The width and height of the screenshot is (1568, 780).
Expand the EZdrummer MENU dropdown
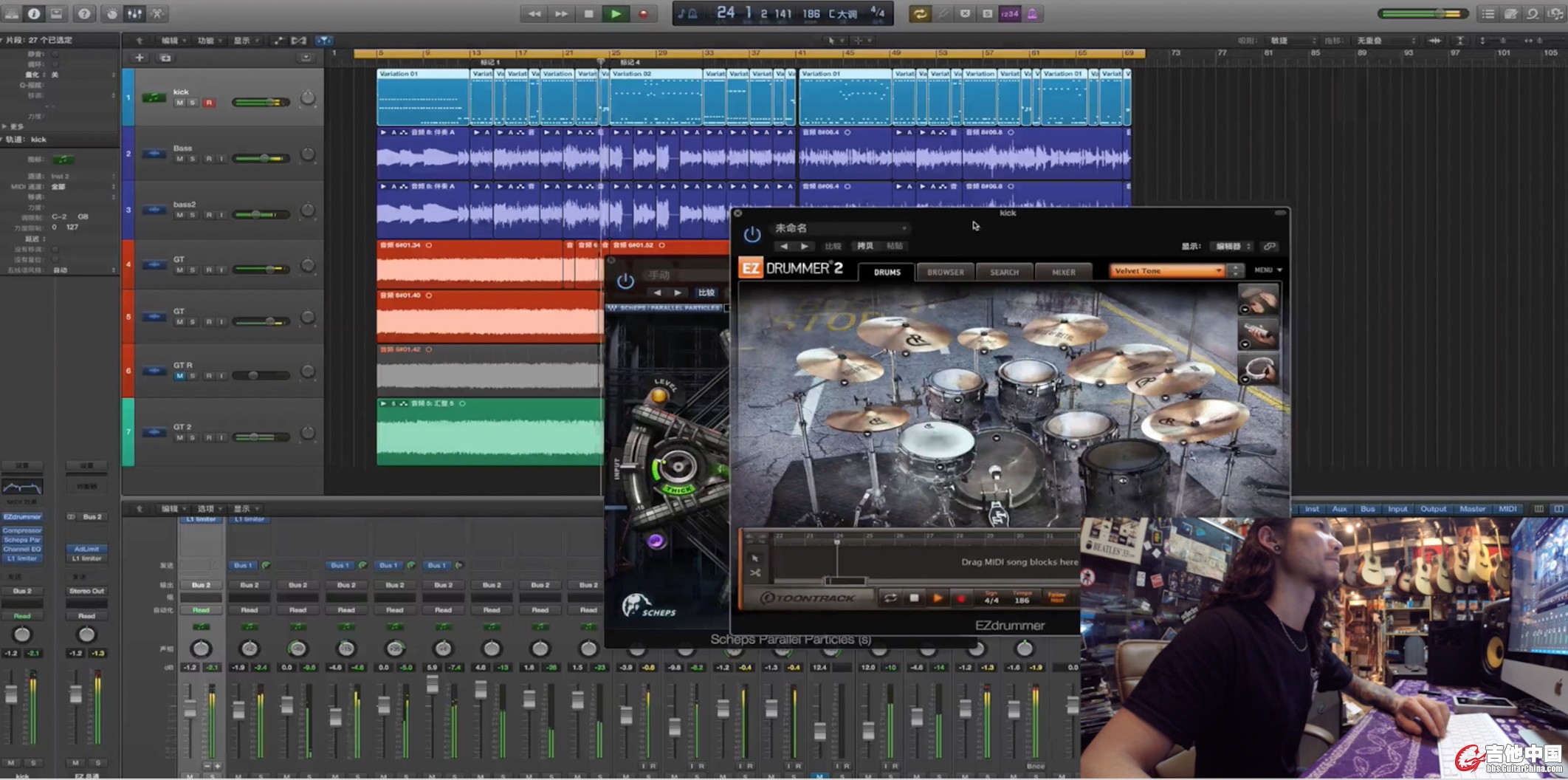(x=1268, y=270)
